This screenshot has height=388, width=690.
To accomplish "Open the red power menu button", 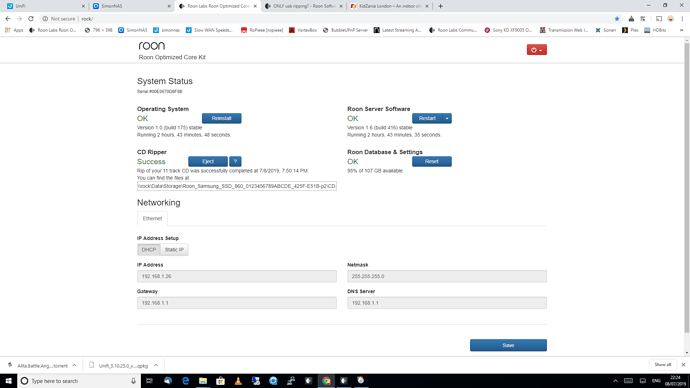I will [536, 50].
